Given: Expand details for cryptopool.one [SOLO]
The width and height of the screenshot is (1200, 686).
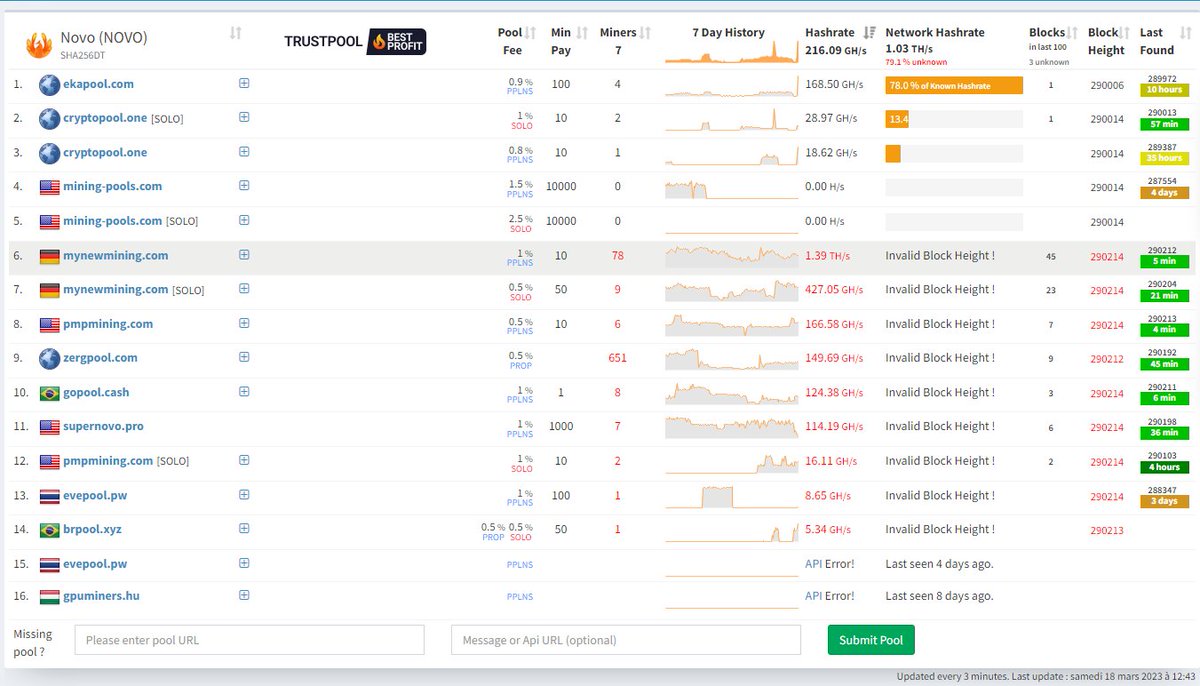Looking at the screenshot, I should click(244, 117).
